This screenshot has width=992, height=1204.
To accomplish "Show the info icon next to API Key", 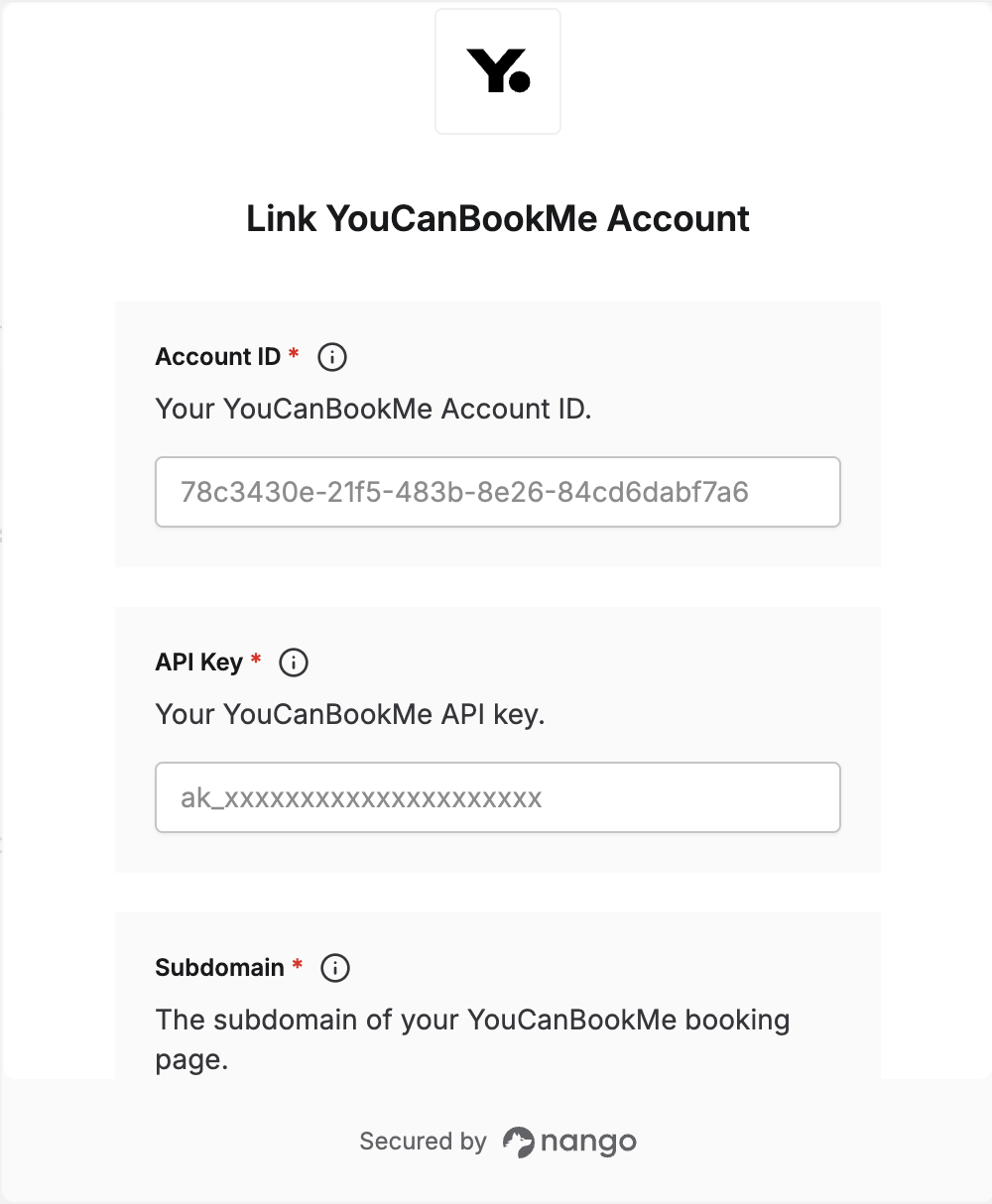I will [x=294, y=662].
